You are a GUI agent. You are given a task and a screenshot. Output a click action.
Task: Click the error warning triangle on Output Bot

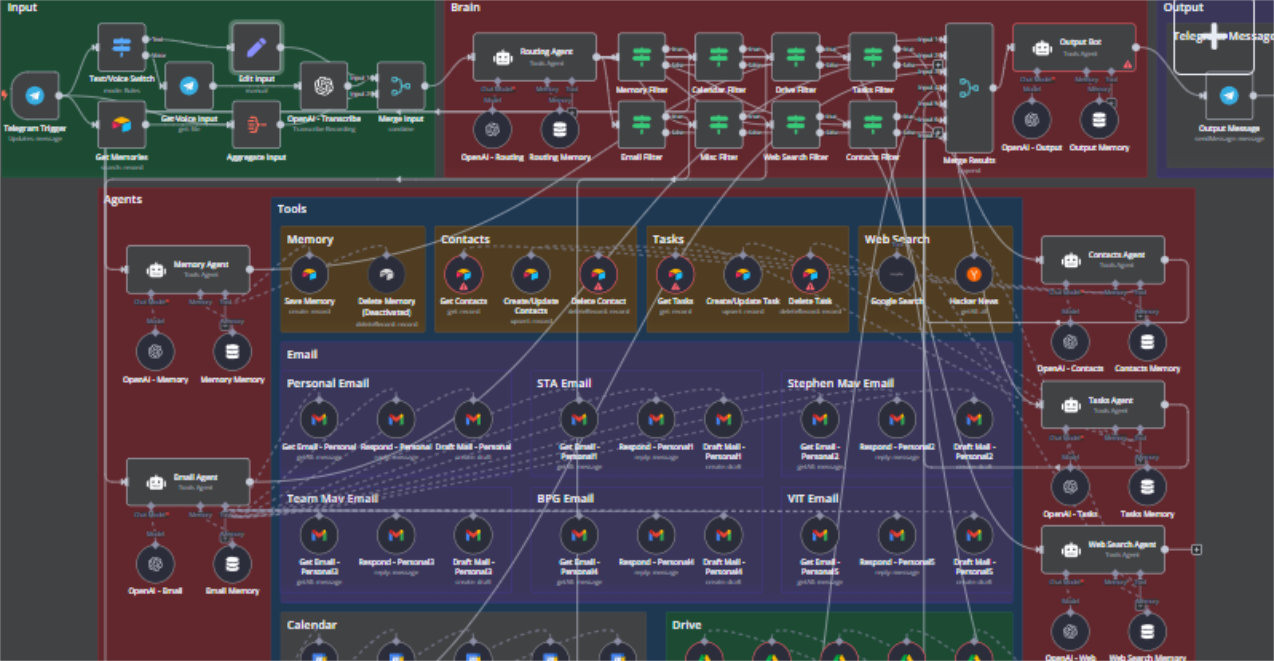point(1128,63)
